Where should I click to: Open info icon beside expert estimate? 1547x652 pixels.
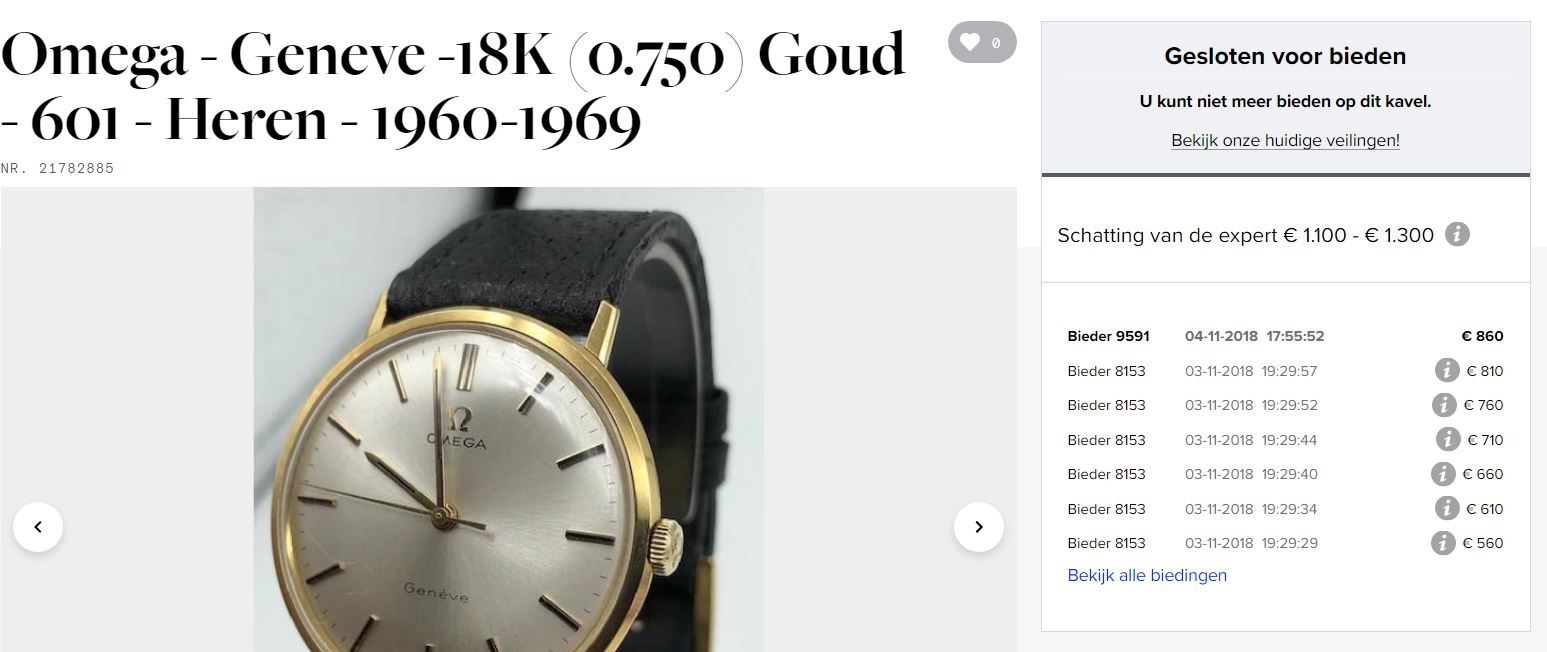click(x=1458, y=236)
